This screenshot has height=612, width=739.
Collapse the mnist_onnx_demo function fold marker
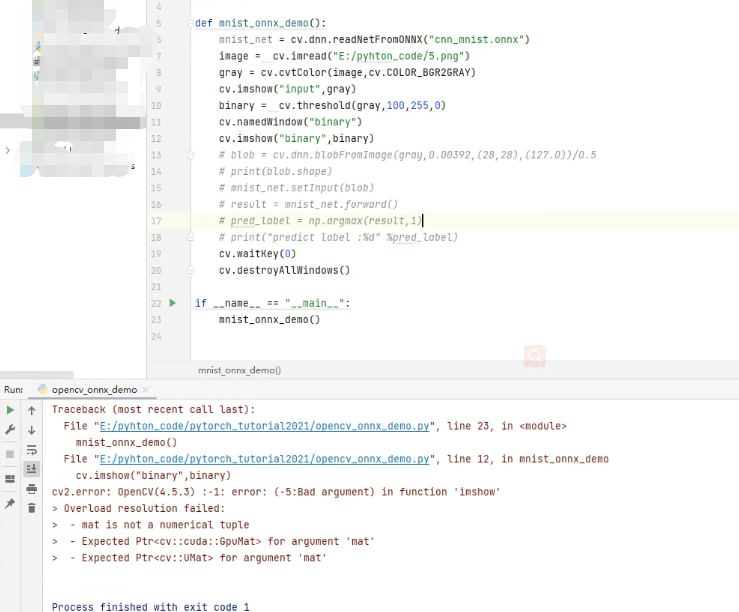pos(190,23)
